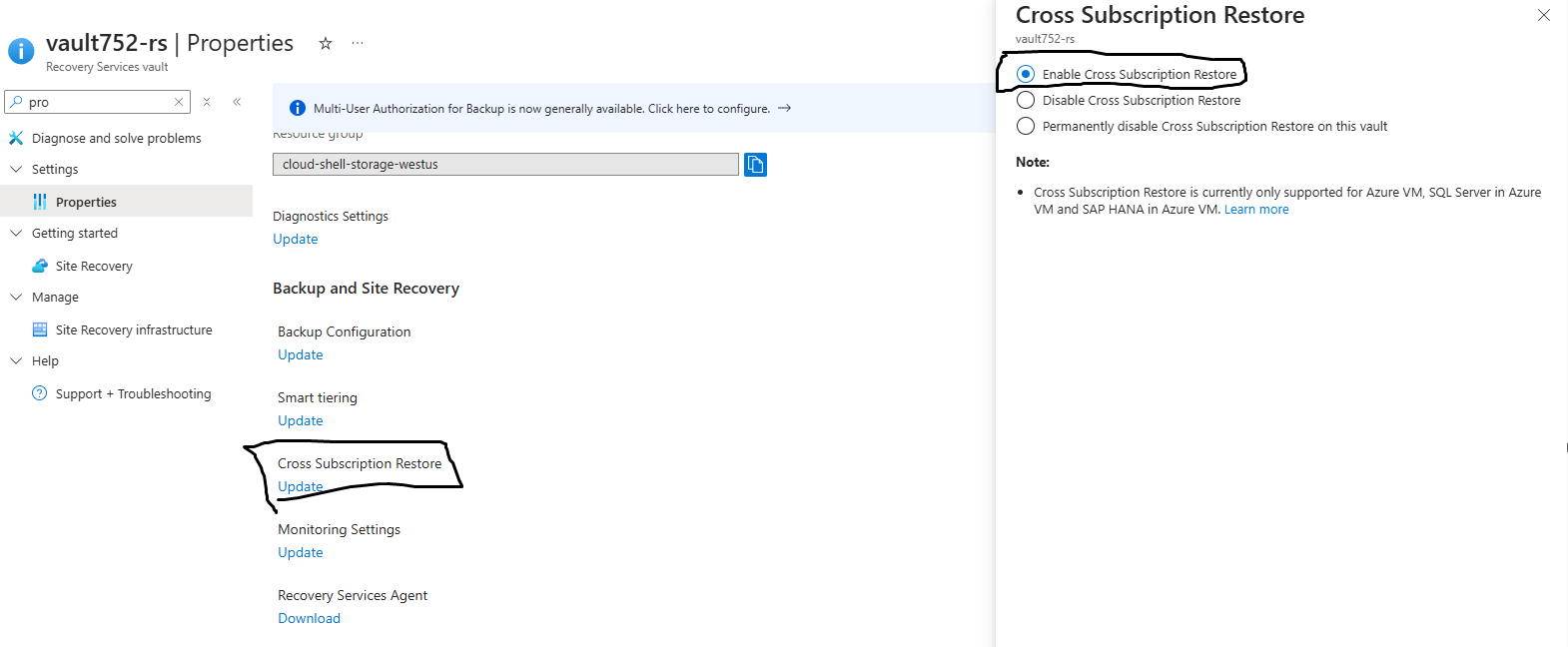Collapse the Help section
This screenshot has width=1568, height=647.
tap(16, 360)
